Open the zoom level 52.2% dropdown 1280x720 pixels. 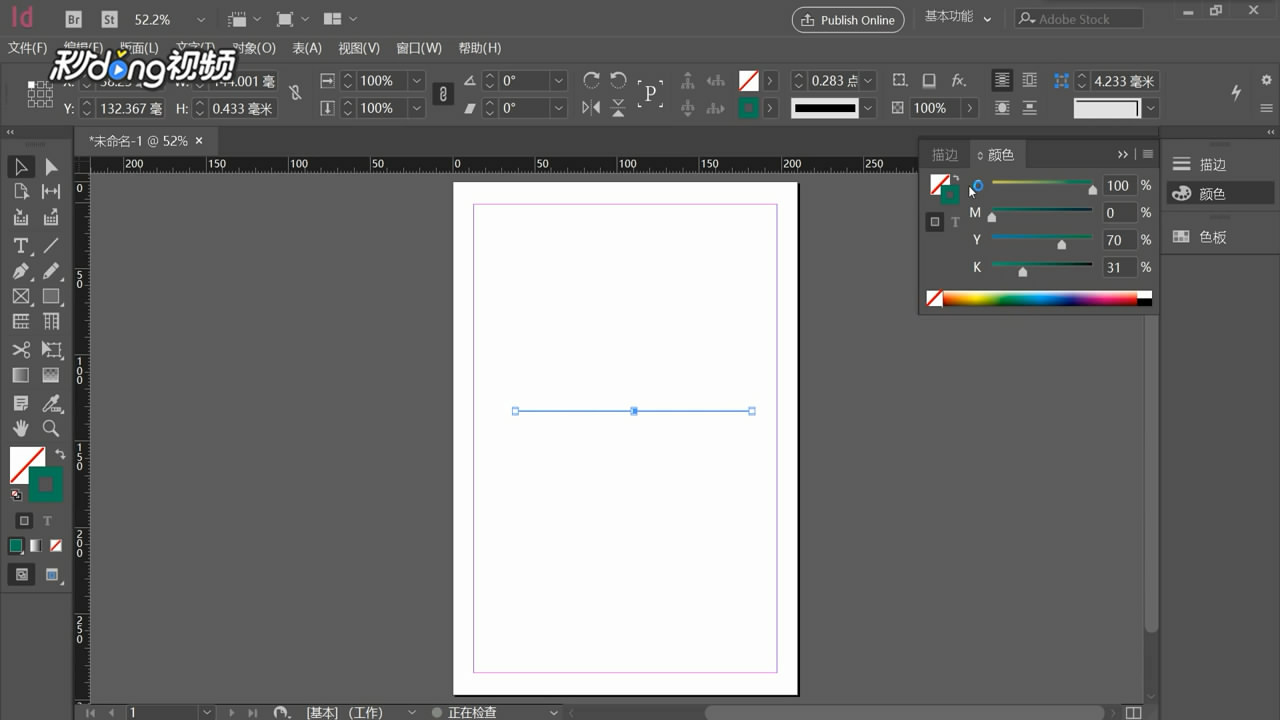[201, 20]
